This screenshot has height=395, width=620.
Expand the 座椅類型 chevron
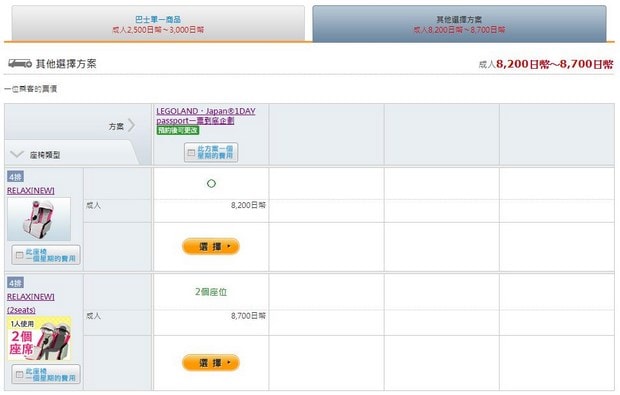point(17,154)
